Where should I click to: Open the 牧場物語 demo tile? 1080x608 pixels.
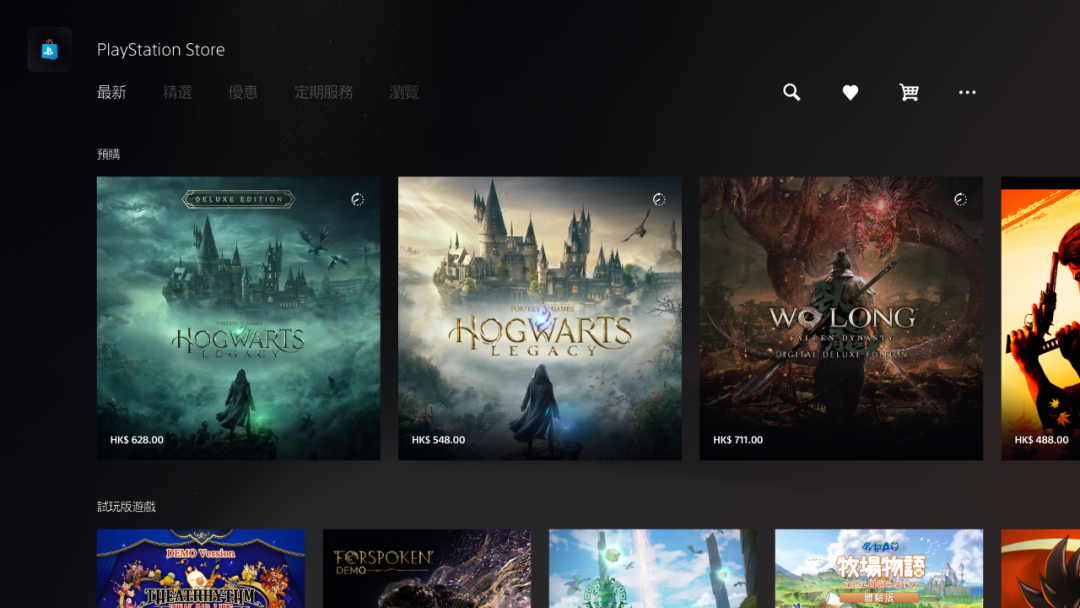click(x=879, y=568)
